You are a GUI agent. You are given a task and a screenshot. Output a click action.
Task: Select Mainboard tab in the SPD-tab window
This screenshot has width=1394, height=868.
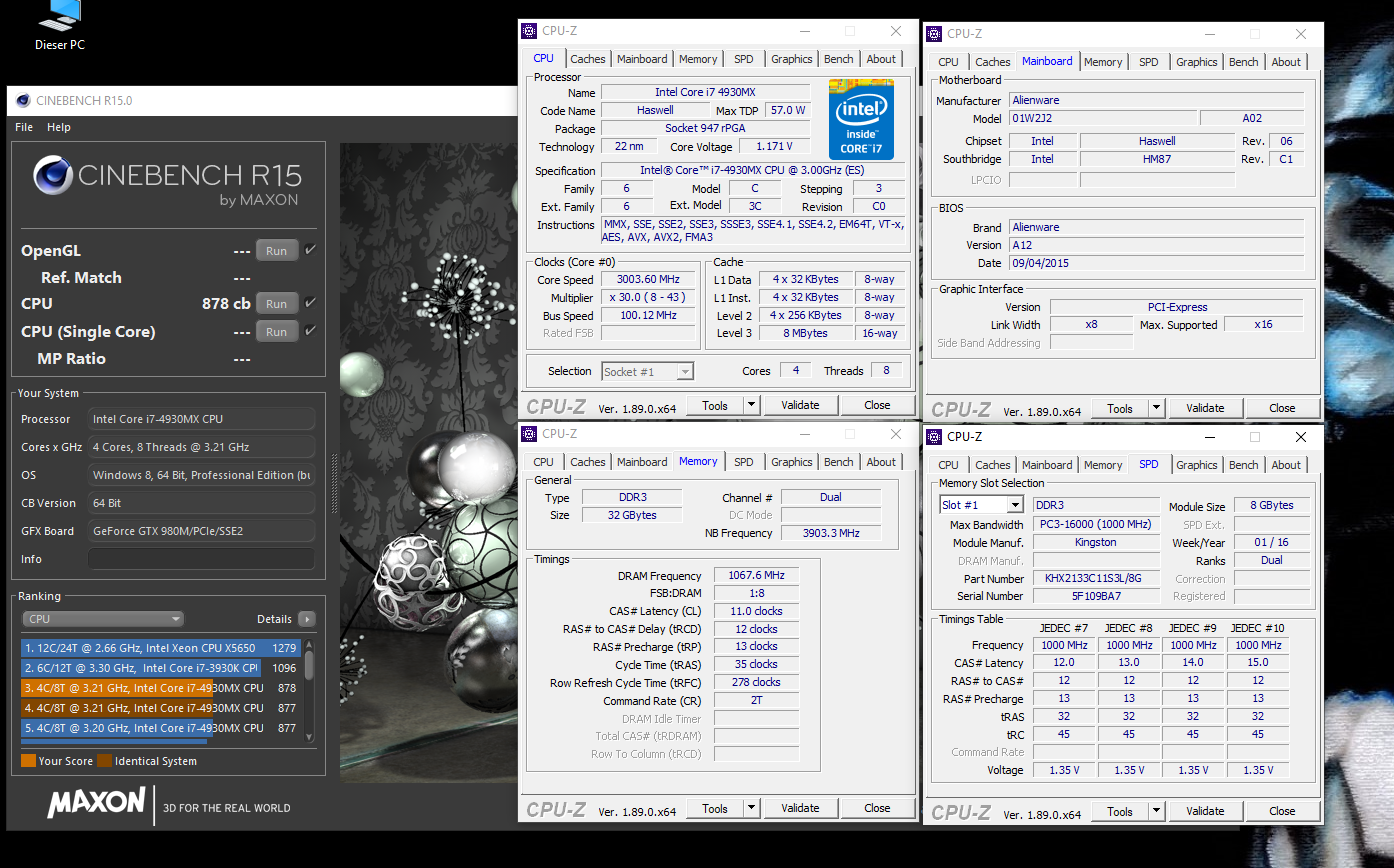pyautogui.click(x=1047, y=465)
